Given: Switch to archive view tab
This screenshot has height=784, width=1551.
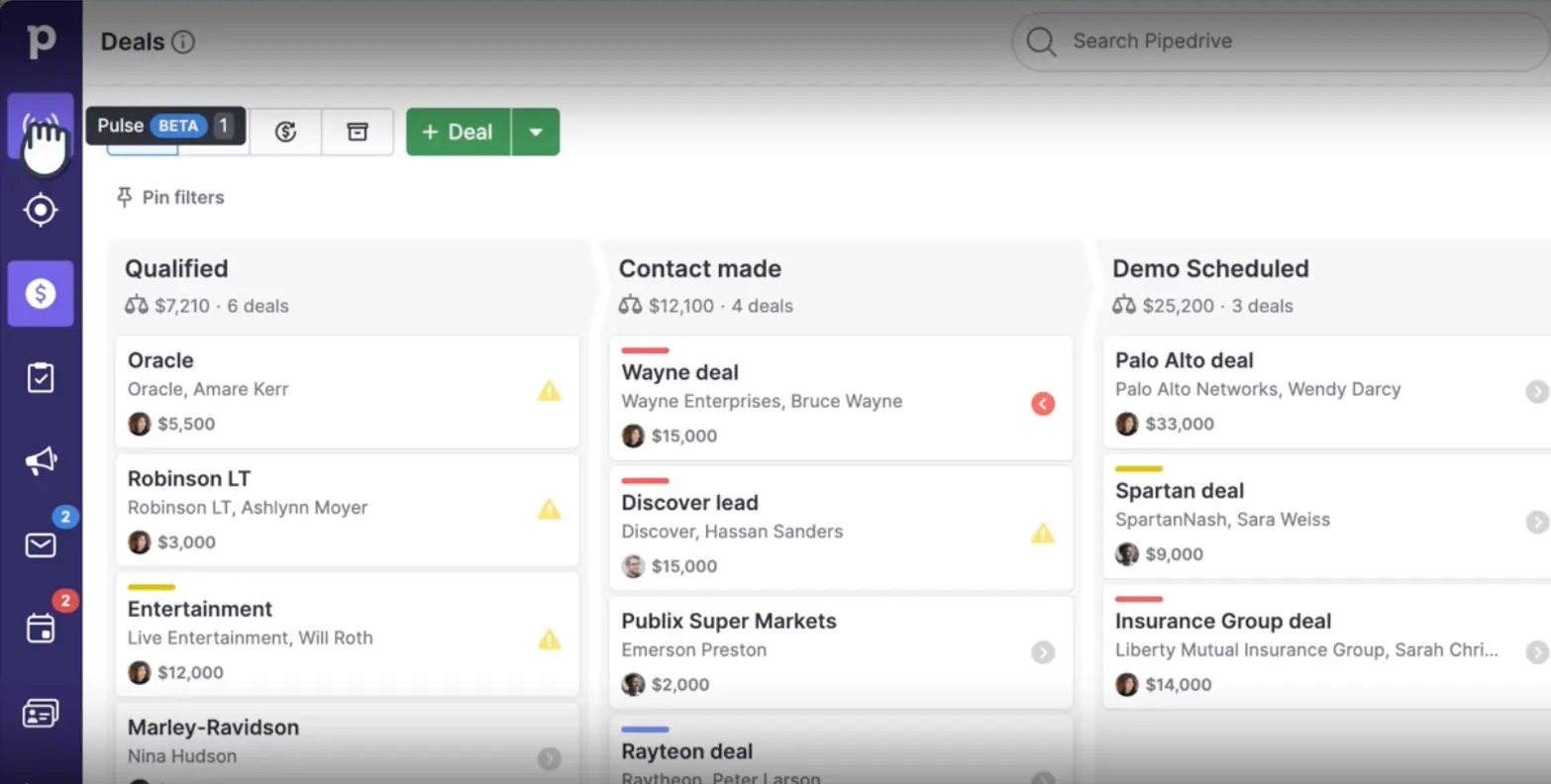Looking at the screenshot, I should [358, 132].
